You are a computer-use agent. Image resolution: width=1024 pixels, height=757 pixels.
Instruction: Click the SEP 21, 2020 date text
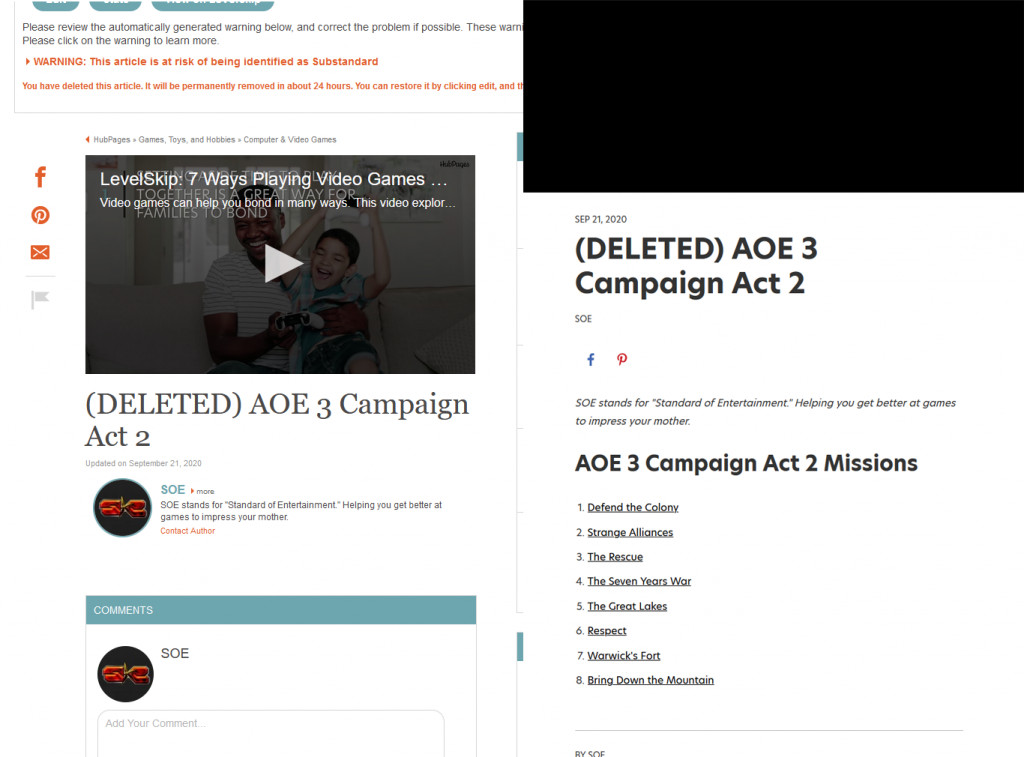tap(601, 219)
